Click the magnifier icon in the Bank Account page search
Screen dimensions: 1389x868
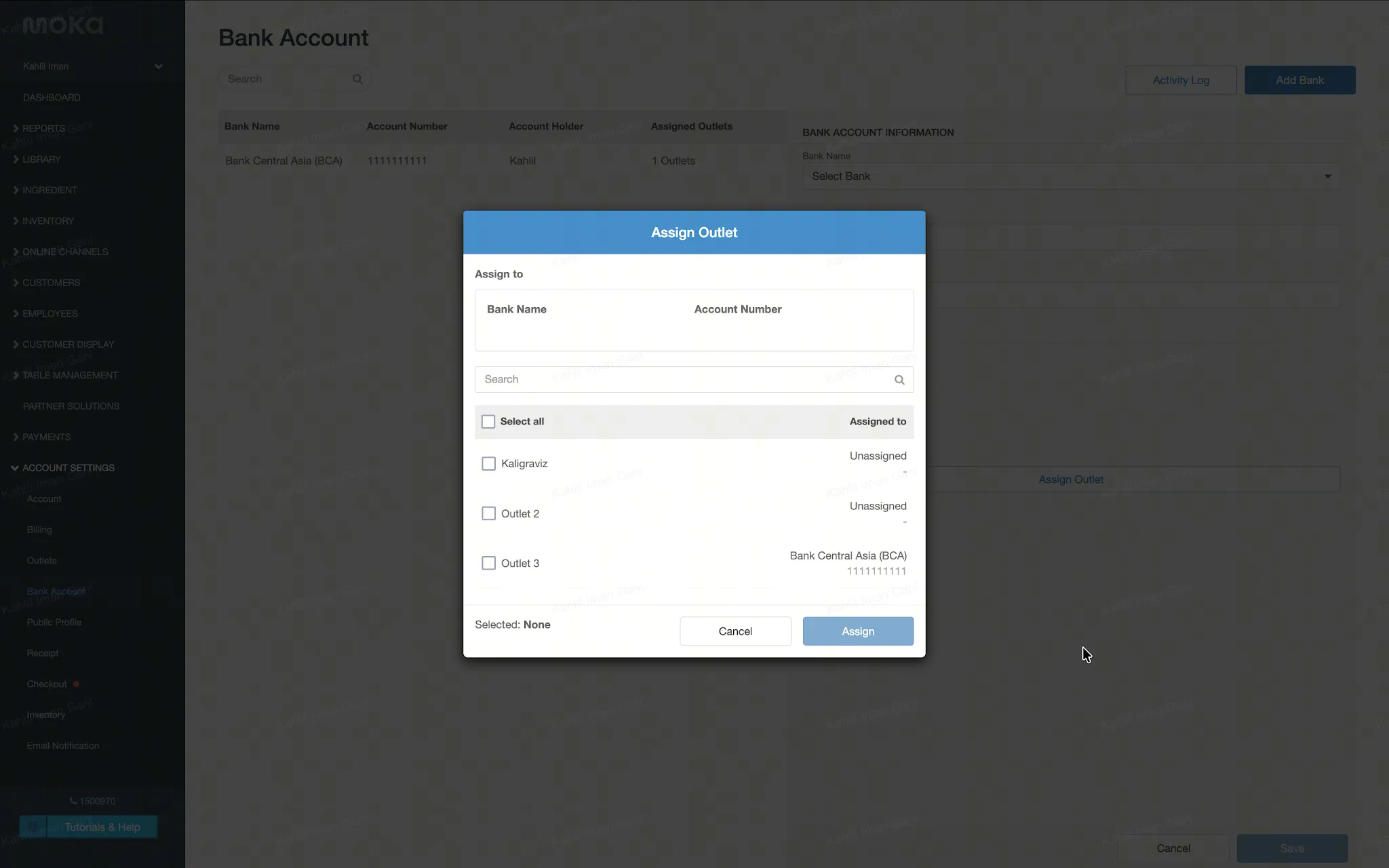pyautogui.click(x=357, y=79)
